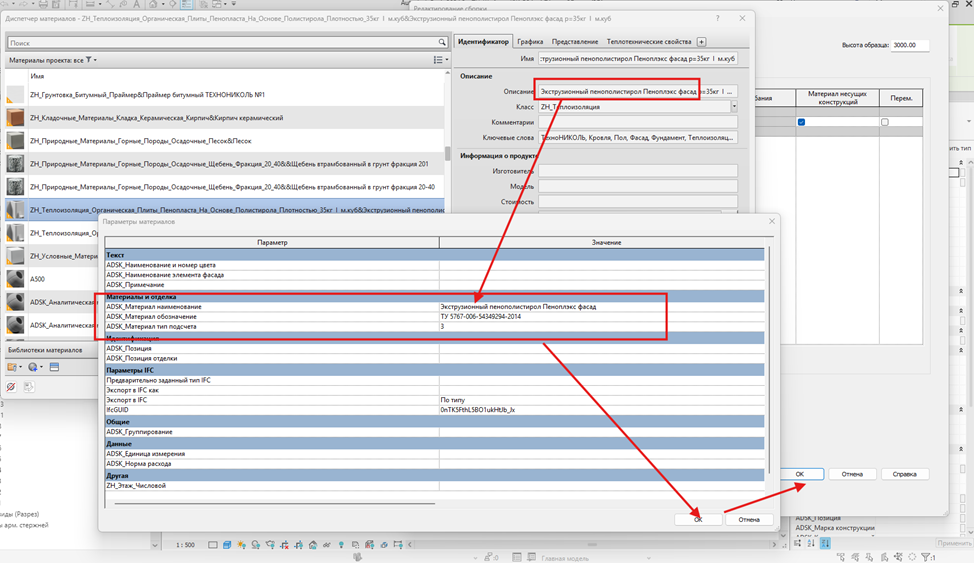This screenshot has width=974, height=563.
Task: Click the Ключевые слова keywords field
Action: click(x=638, y=138)
